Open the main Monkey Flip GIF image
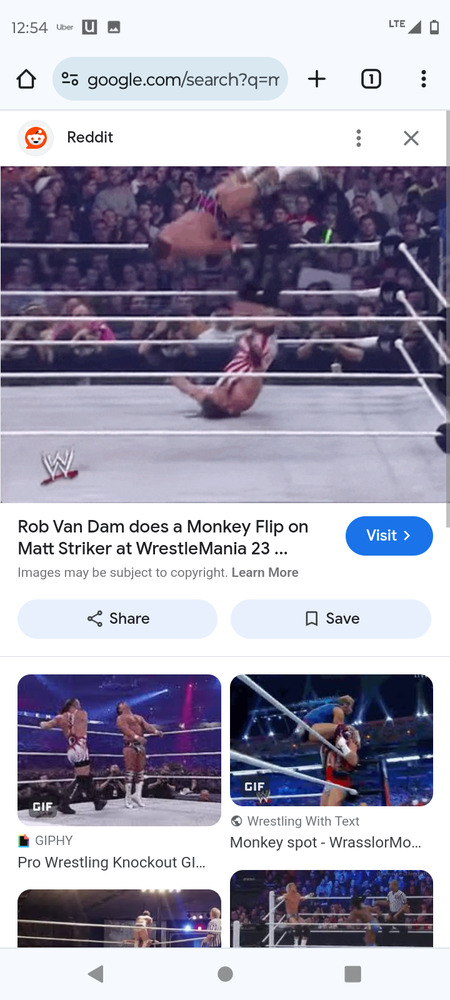 (225, 334)
